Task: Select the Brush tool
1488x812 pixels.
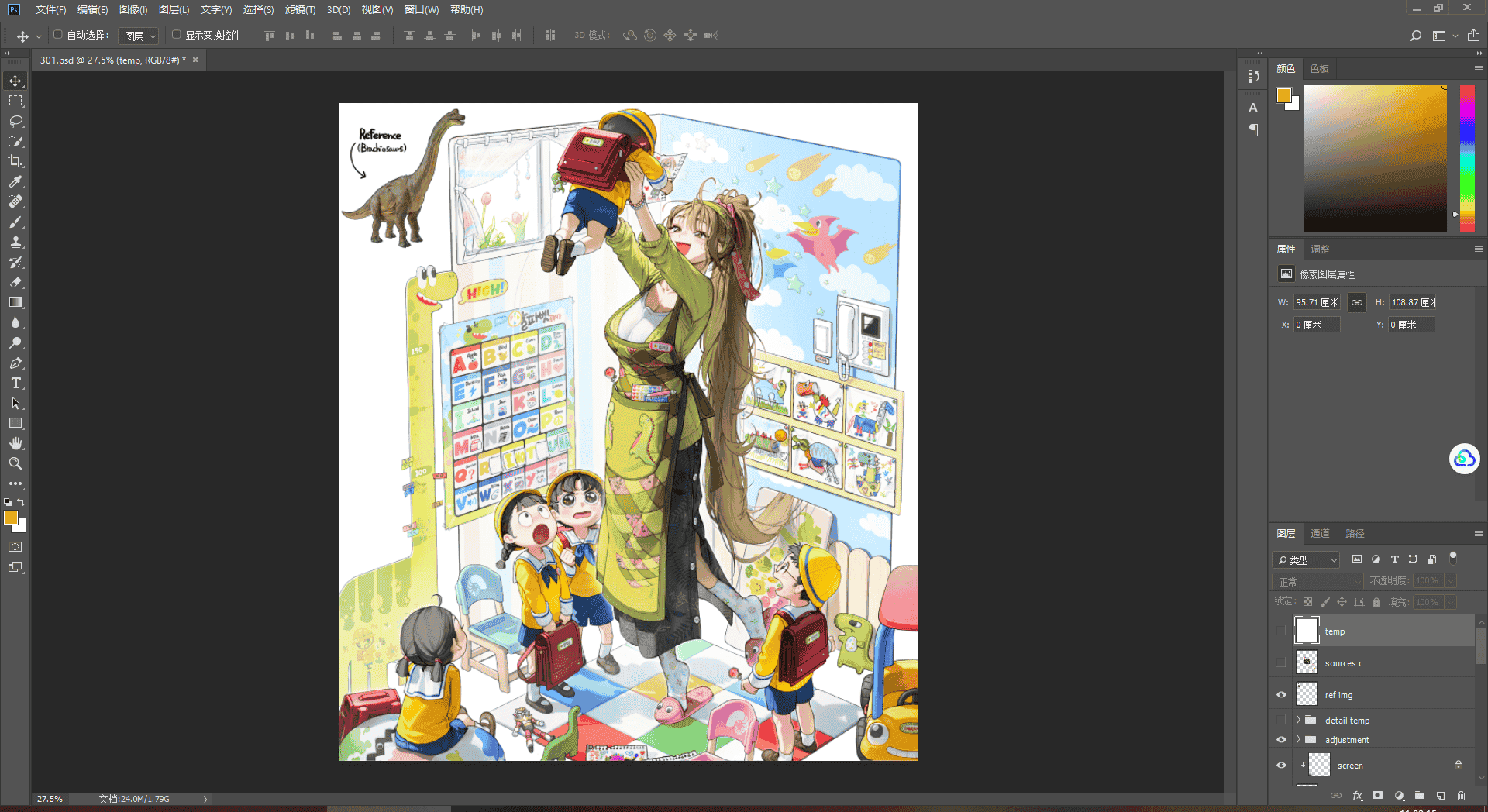Action: (15, 222)
